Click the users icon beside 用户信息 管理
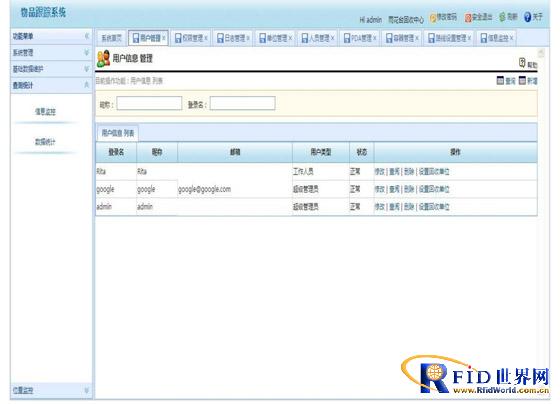The width and height of the screenshot is (560, 404). [103, 58]
